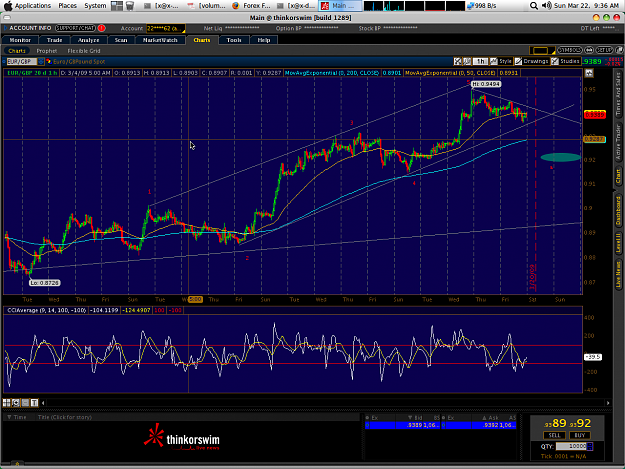
Task: Click the grid layout icon below chart
Action: pos(6,403)
